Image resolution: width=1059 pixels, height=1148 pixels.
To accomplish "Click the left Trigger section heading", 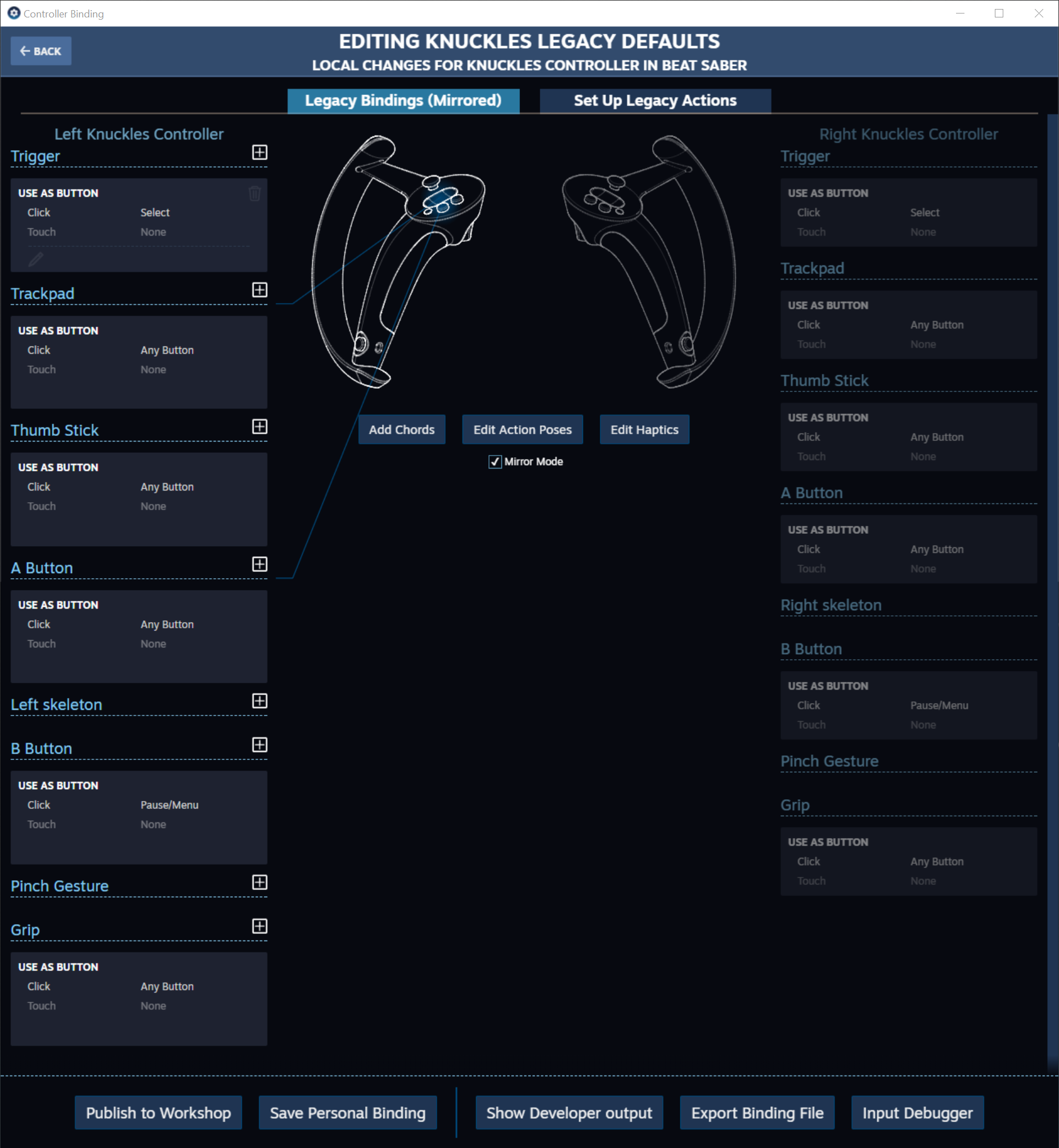I will [x=35, y=156].
